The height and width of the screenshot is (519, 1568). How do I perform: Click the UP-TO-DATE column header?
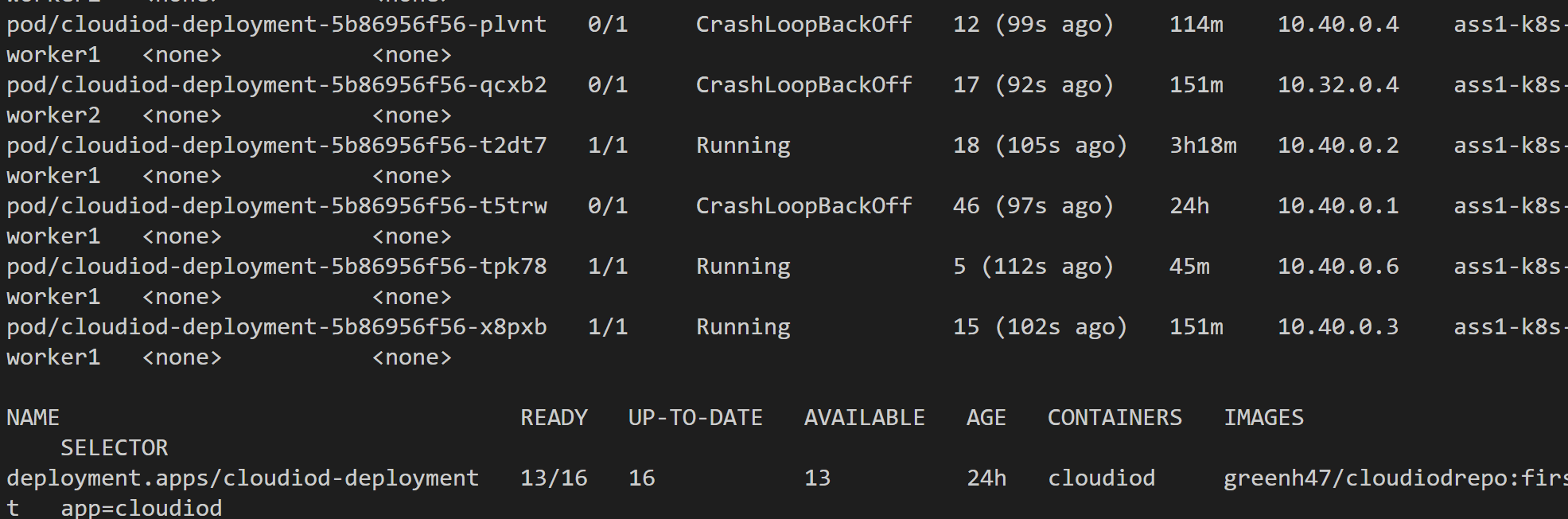[695, 418]
